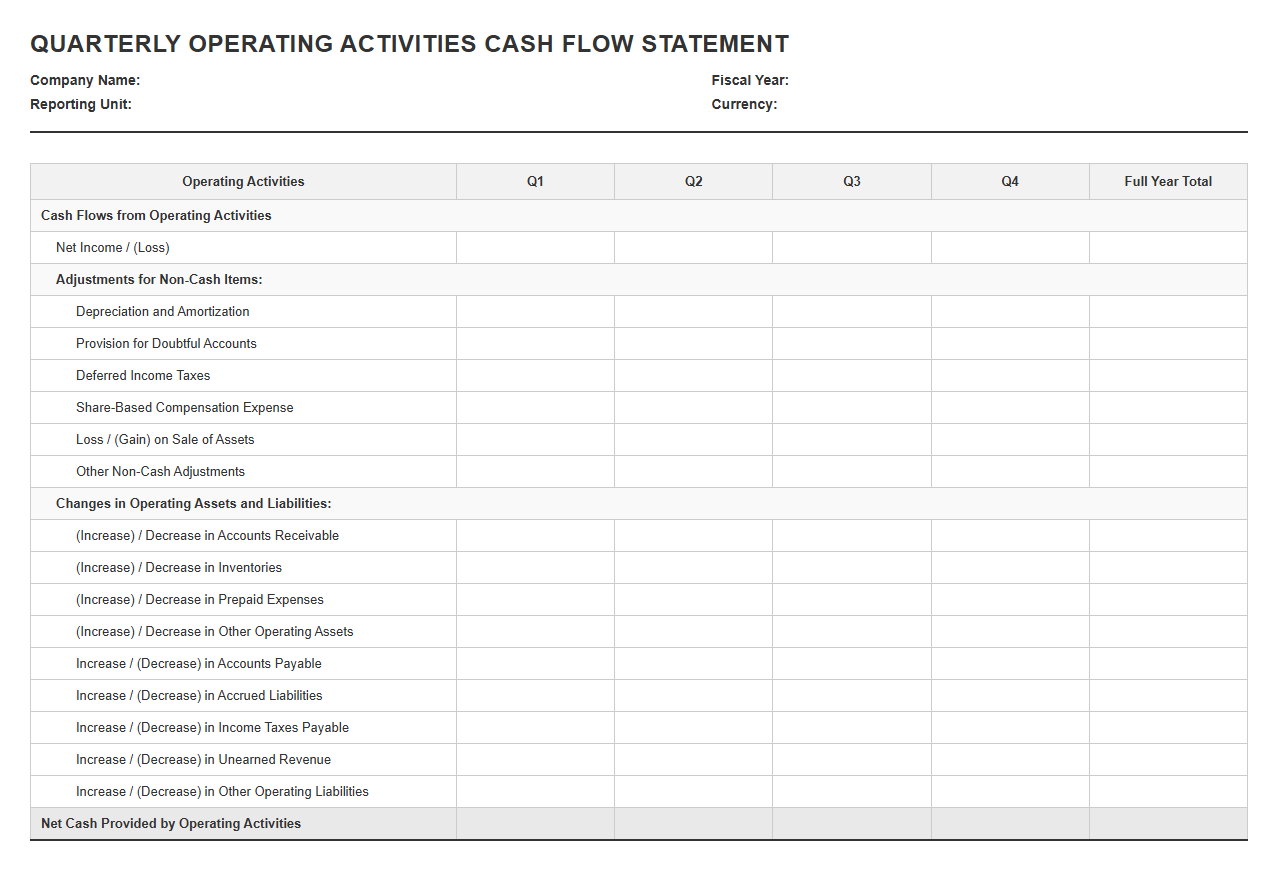Click Other Non-Cash Adjustments label
Viewport: 1278px width, 871px height.
coord(160,471)
